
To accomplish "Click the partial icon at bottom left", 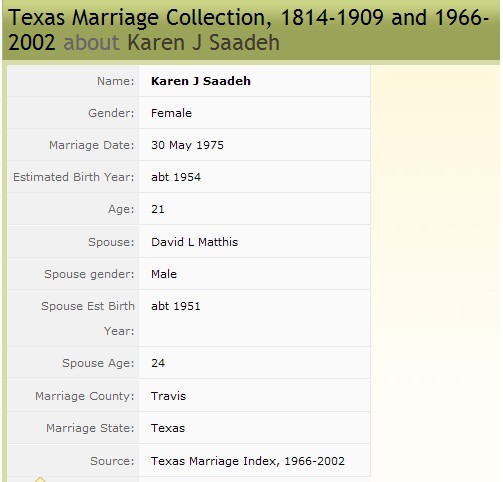I will click(x=40, y=479).
